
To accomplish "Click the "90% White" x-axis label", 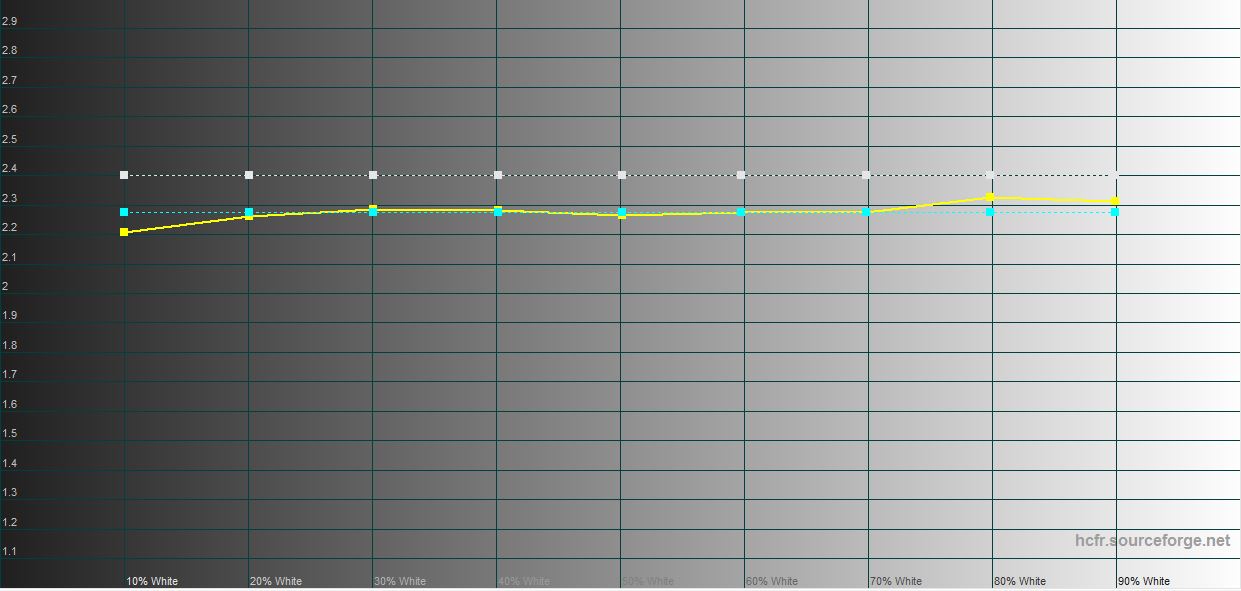I will pyautogui.click(x=1144, y=581).
